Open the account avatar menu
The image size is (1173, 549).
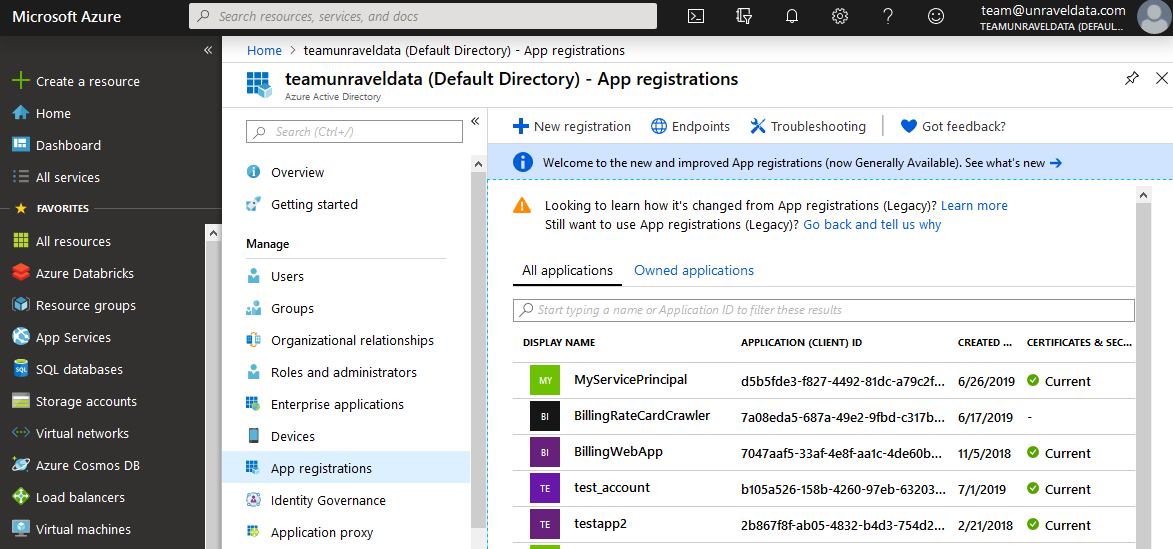[x=1154, y=17]
